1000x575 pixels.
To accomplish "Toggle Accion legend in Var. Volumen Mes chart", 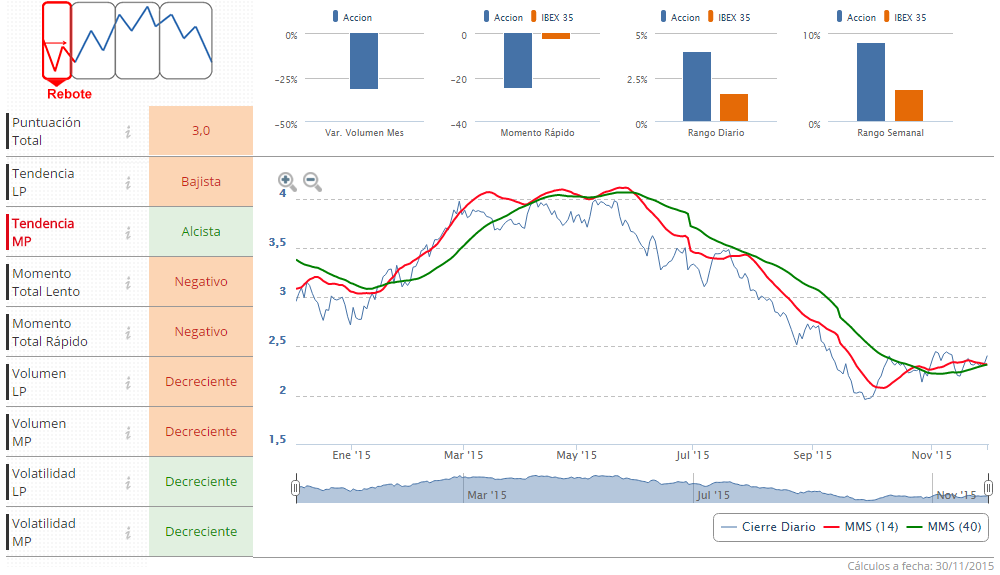I will click(x=351, y=17).
